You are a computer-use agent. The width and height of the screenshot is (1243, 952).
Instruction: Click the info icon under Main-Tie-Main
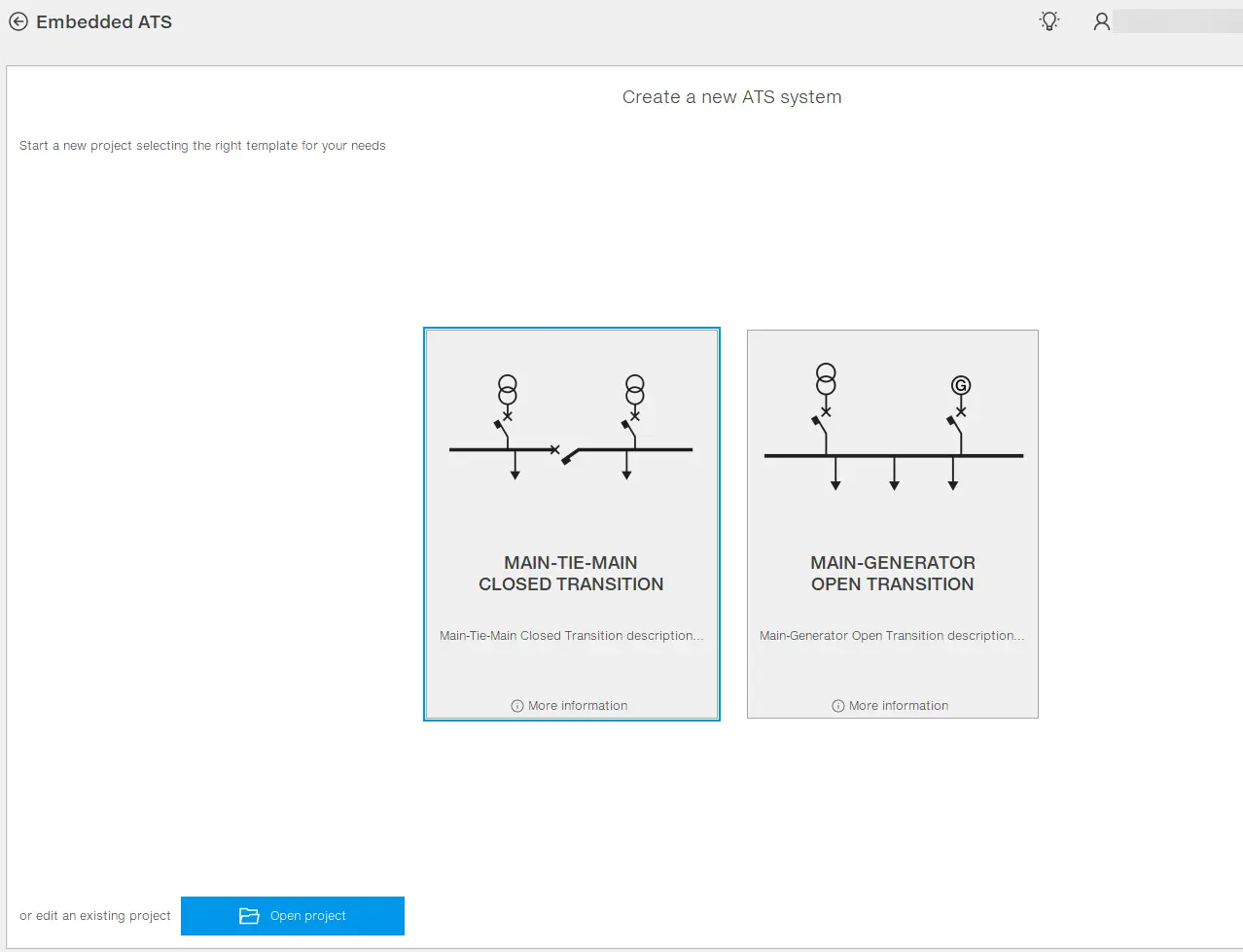(517, 706)
